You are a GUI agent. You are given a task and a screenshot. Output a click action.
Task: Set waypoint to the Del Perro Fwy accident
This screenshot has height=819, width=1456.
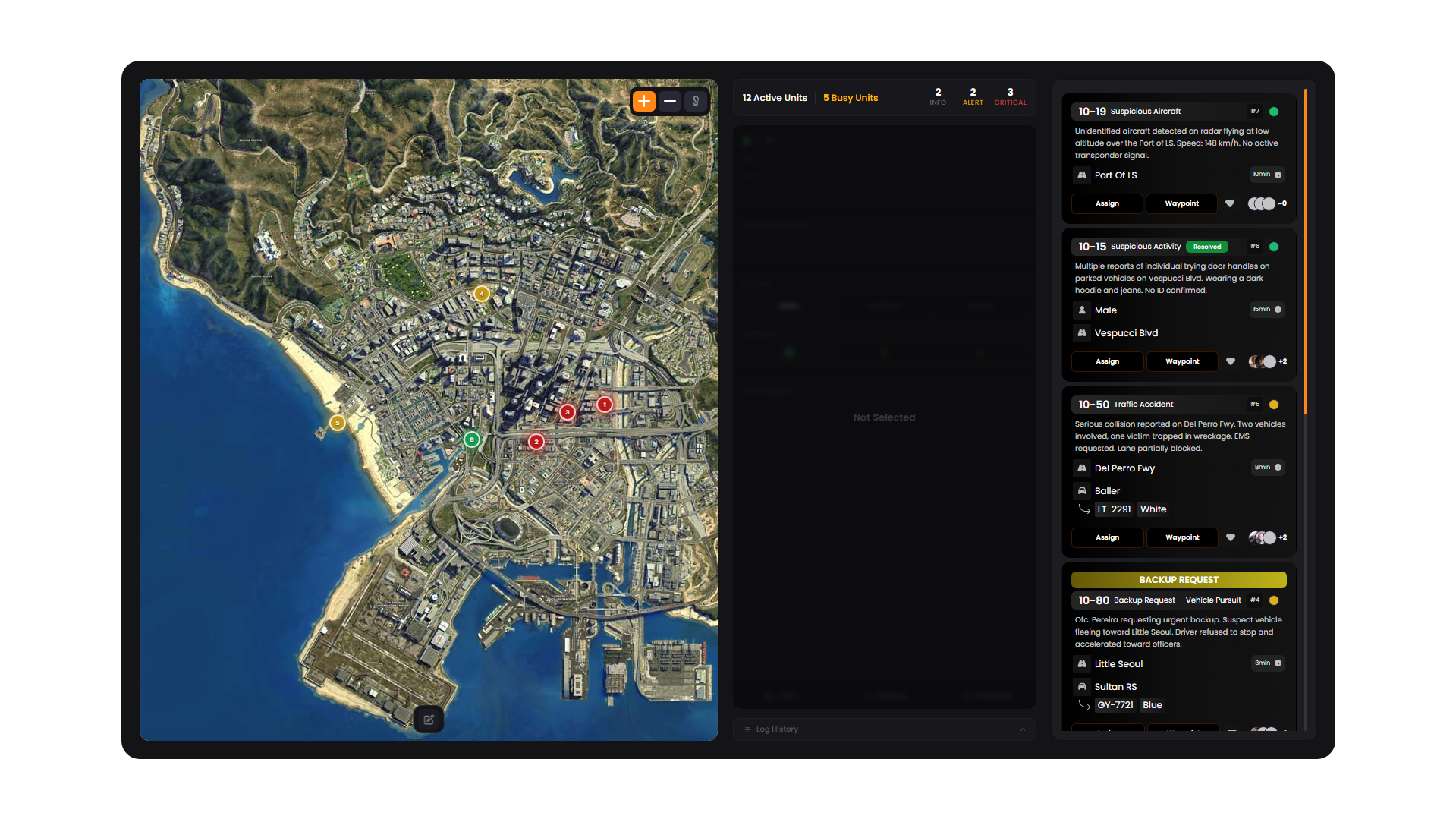pos(1181,538)
